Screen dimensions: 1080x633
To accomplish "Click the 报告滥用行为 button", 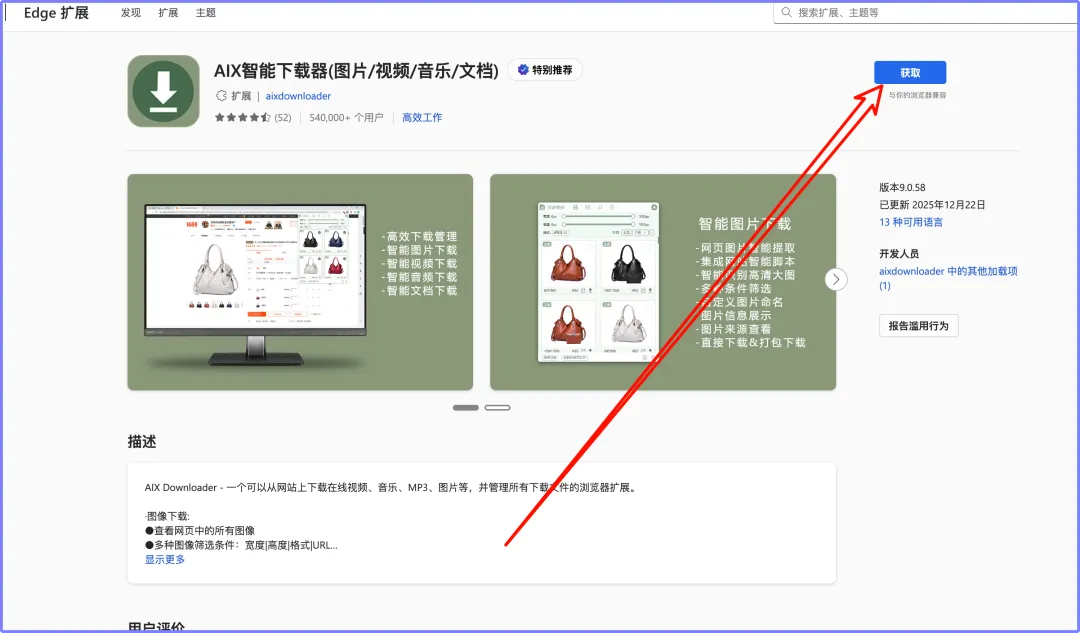I will click(x=918, y=326).
